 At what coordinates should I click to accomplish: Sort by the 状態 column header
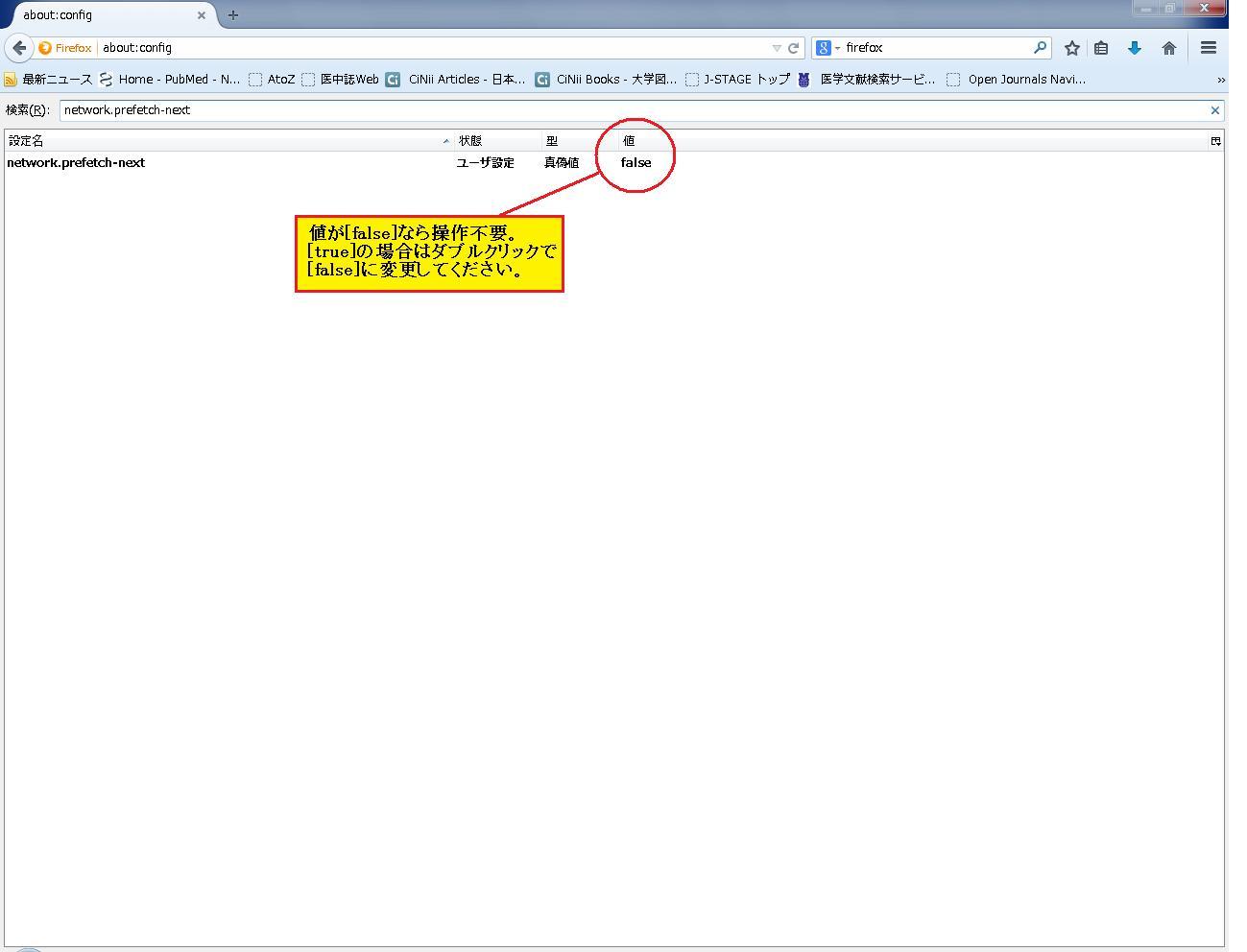(497, 141)
